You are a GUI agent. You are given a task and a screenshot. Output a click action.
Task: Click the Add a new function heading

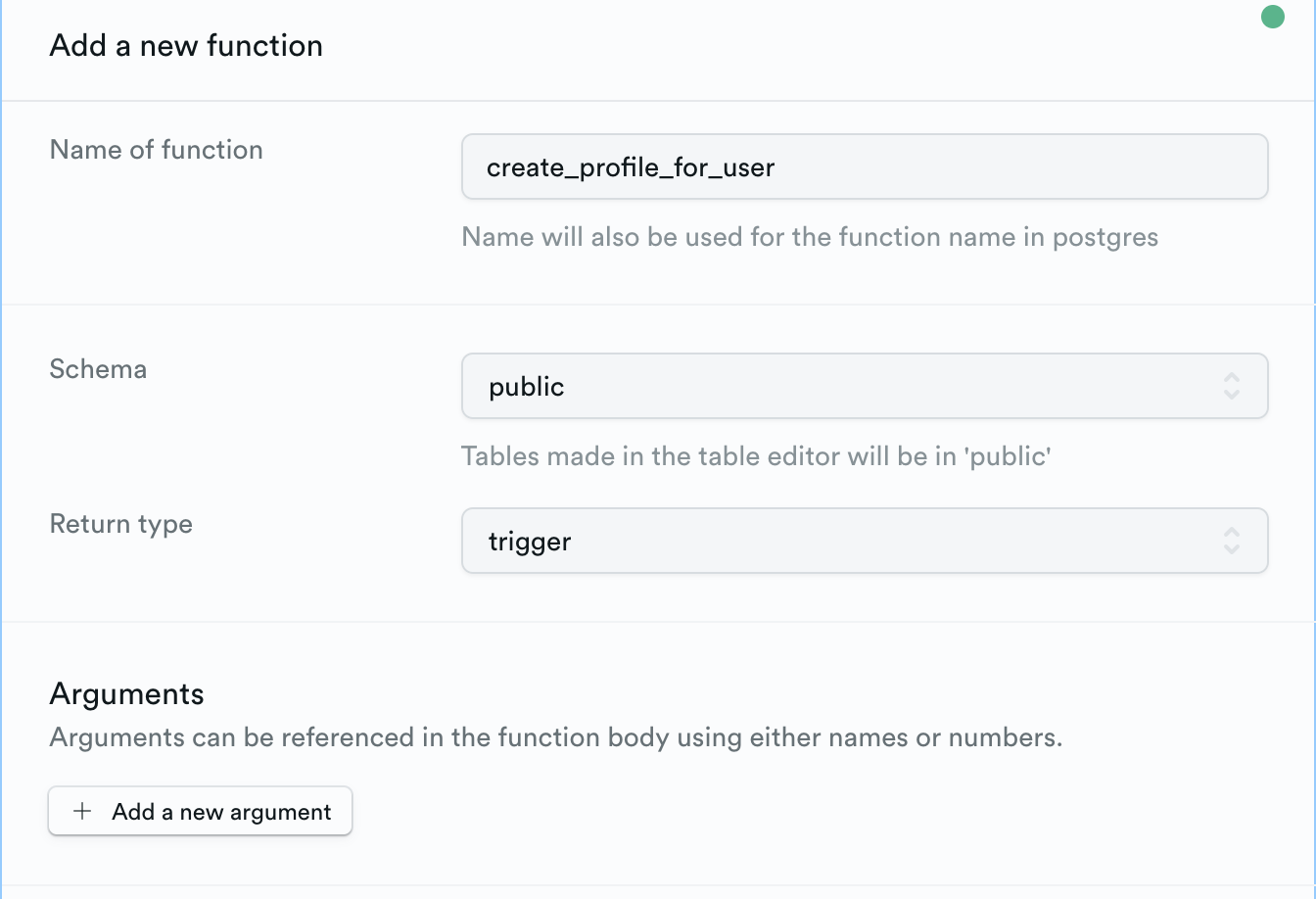pos(186,46)
